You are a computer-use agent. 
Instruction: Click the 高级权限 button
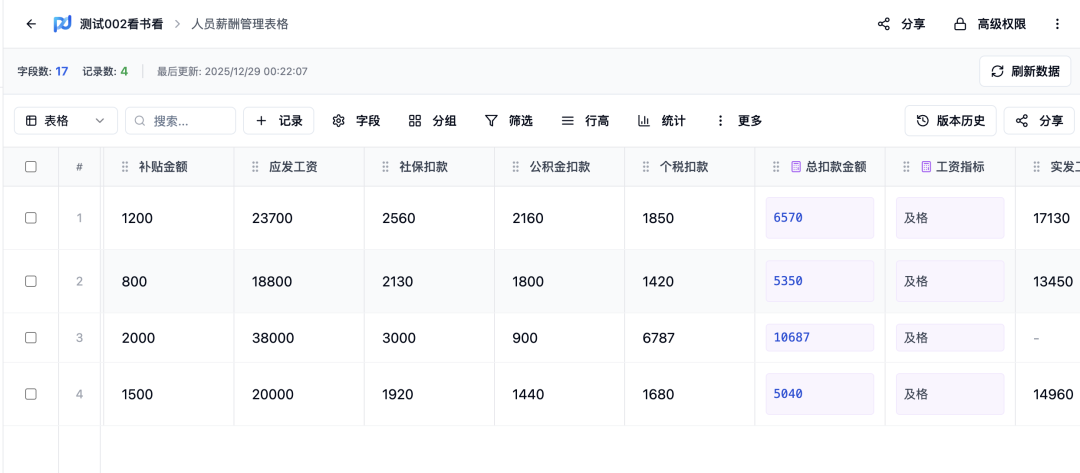coord(990,24)
